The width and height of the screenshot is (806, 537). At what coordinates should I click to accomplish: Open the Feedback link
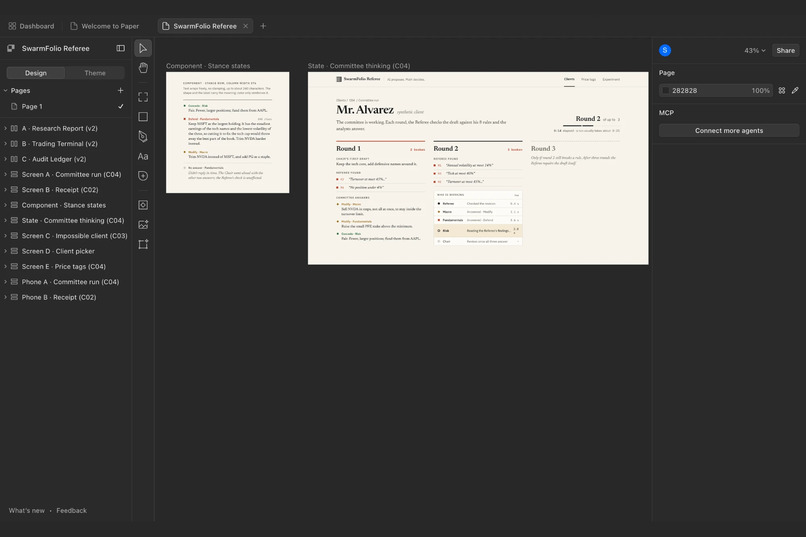[x=71, y=511]
